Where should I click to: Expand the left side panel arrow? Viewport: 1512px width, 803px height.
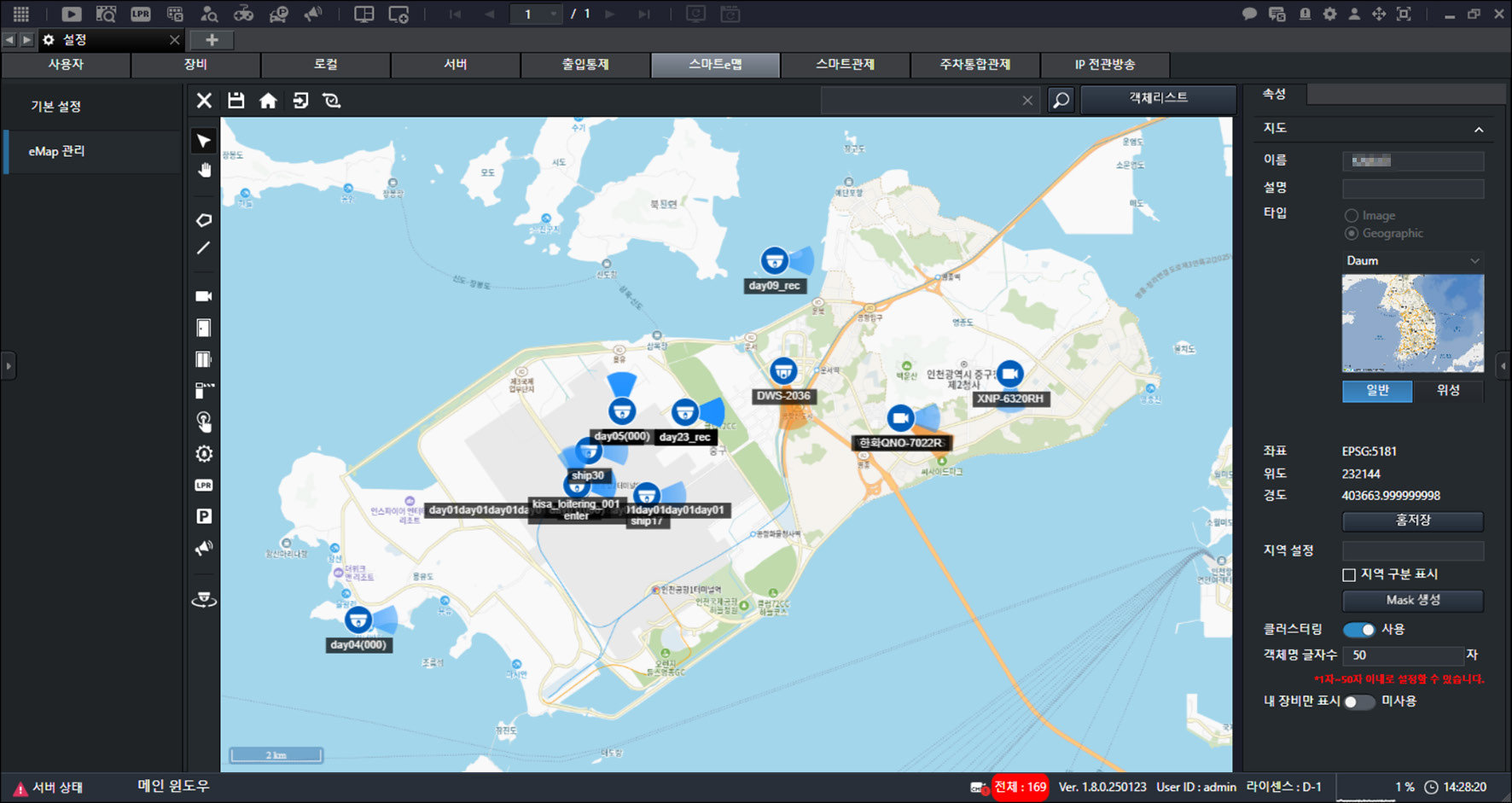(x=9, y=366)
